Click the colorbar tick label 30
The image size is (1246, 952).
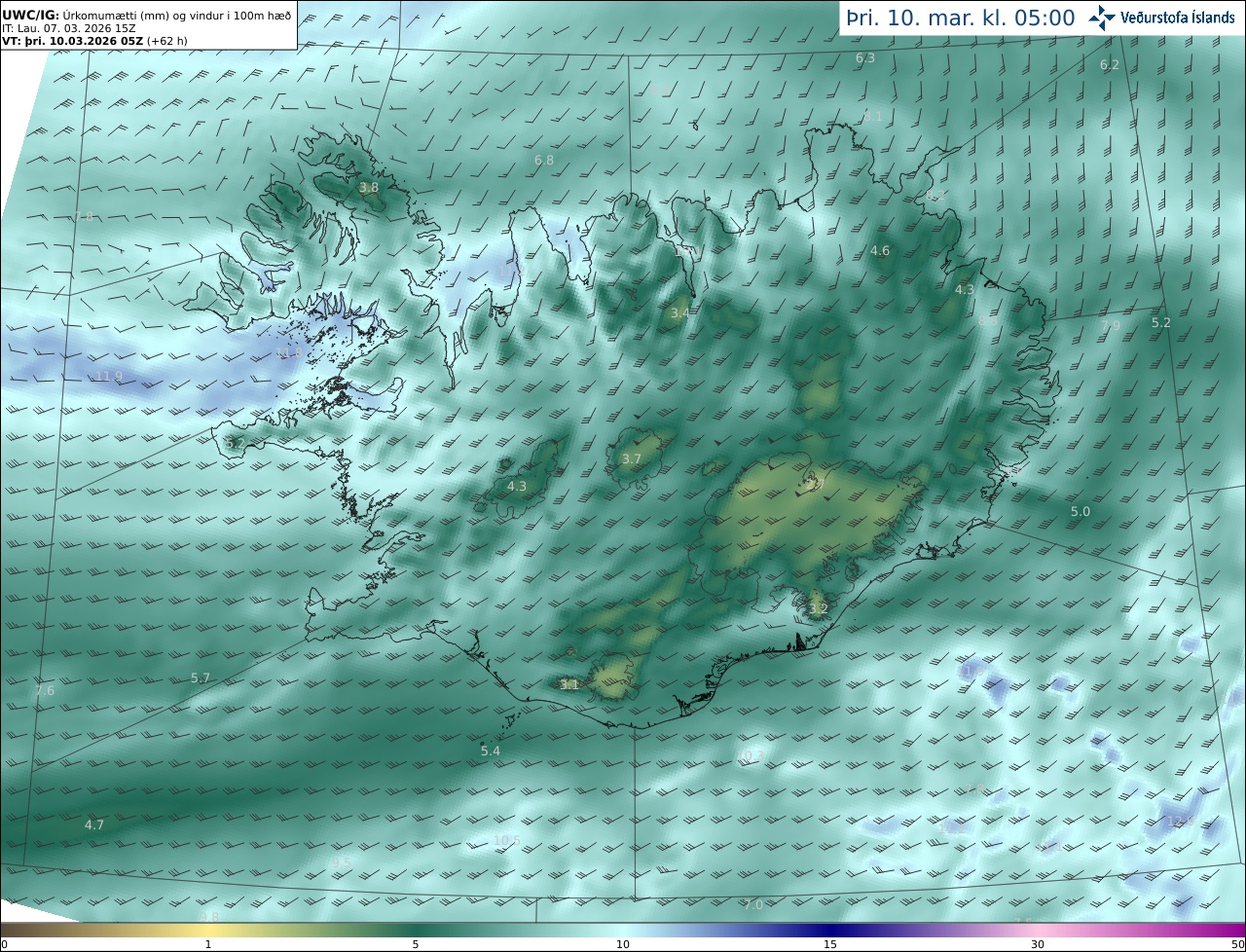(1038, 944)
